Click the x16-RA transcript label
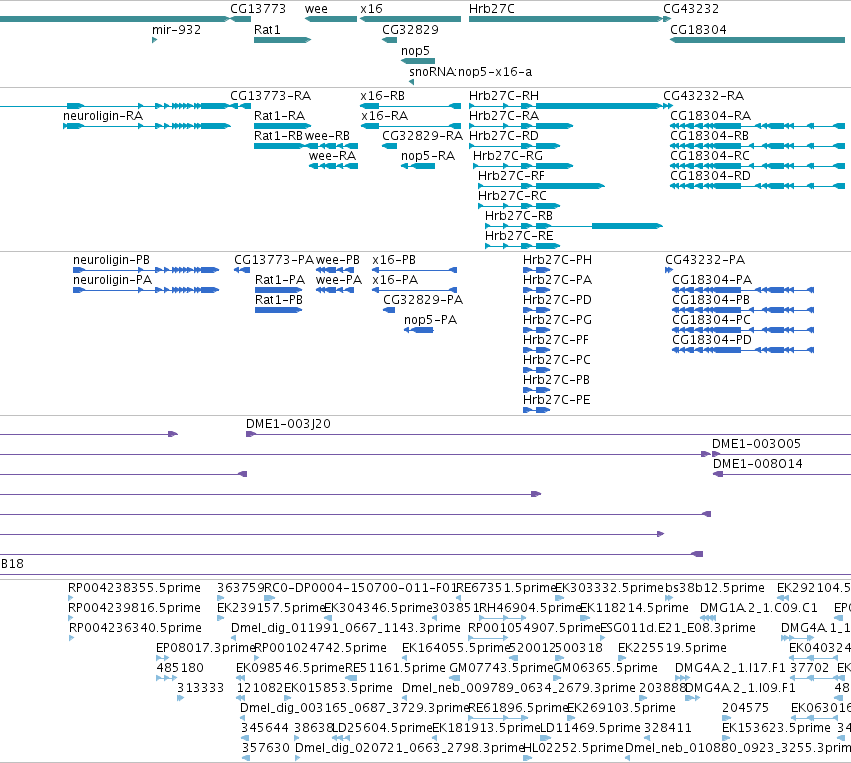The image size is (851, 763). click(385, 116)
